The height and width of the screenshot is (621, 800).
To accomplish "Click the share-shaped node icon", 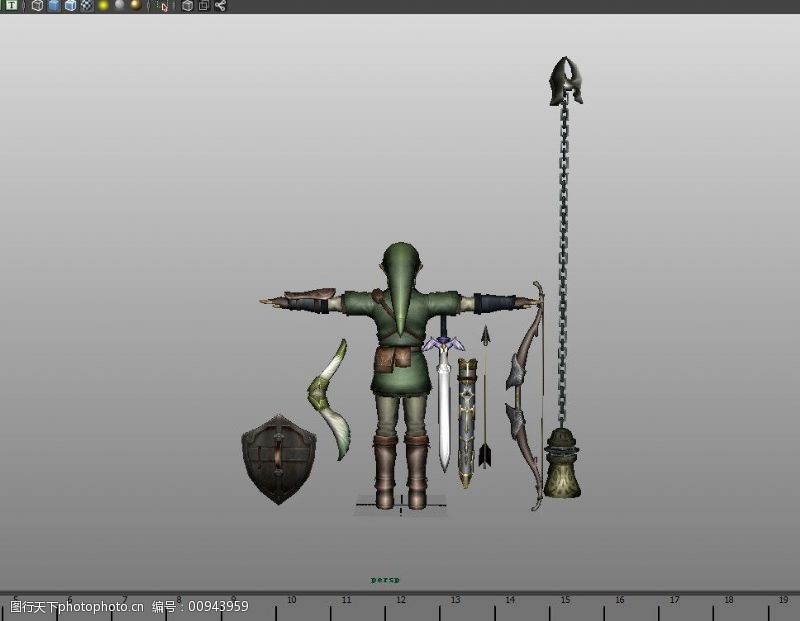I will (x=220, y=6).
